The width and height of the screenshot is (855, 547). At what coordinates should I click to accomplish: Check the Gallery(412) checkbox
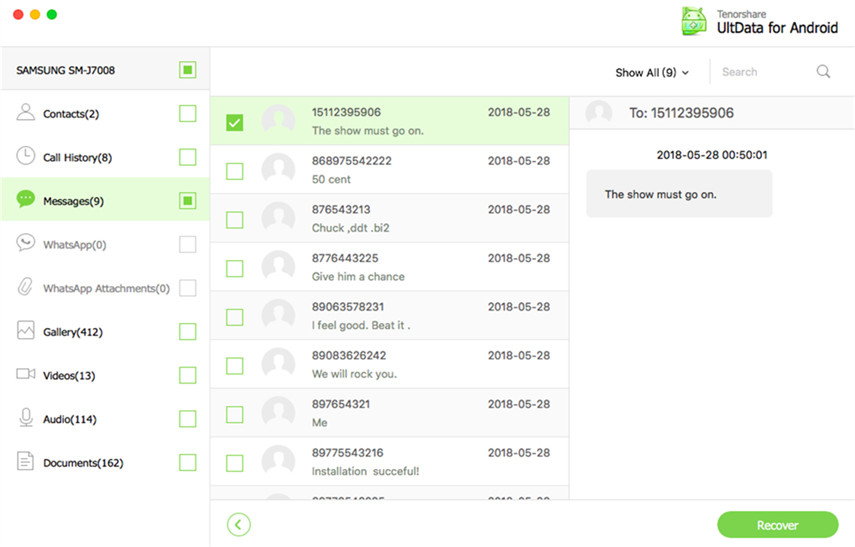click(188, 332)
